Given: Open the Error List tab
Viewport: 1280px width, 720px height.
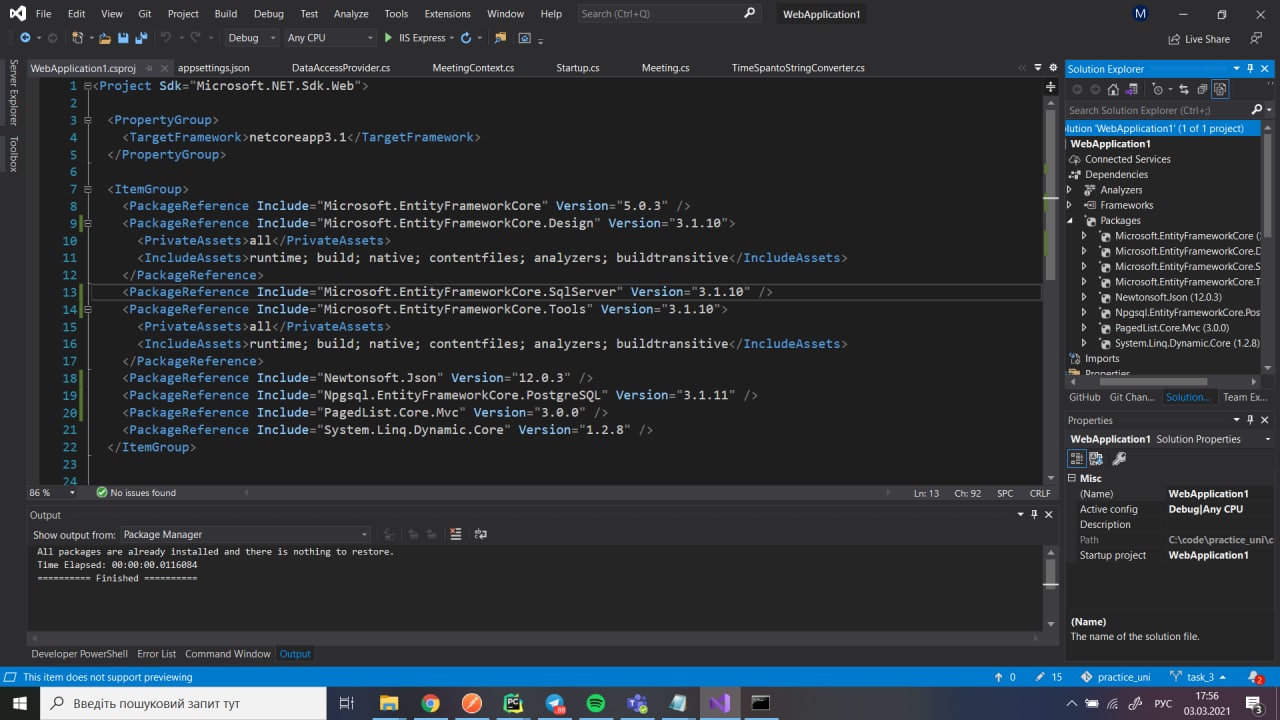Looking at the screenshot, I should (156, 654).
